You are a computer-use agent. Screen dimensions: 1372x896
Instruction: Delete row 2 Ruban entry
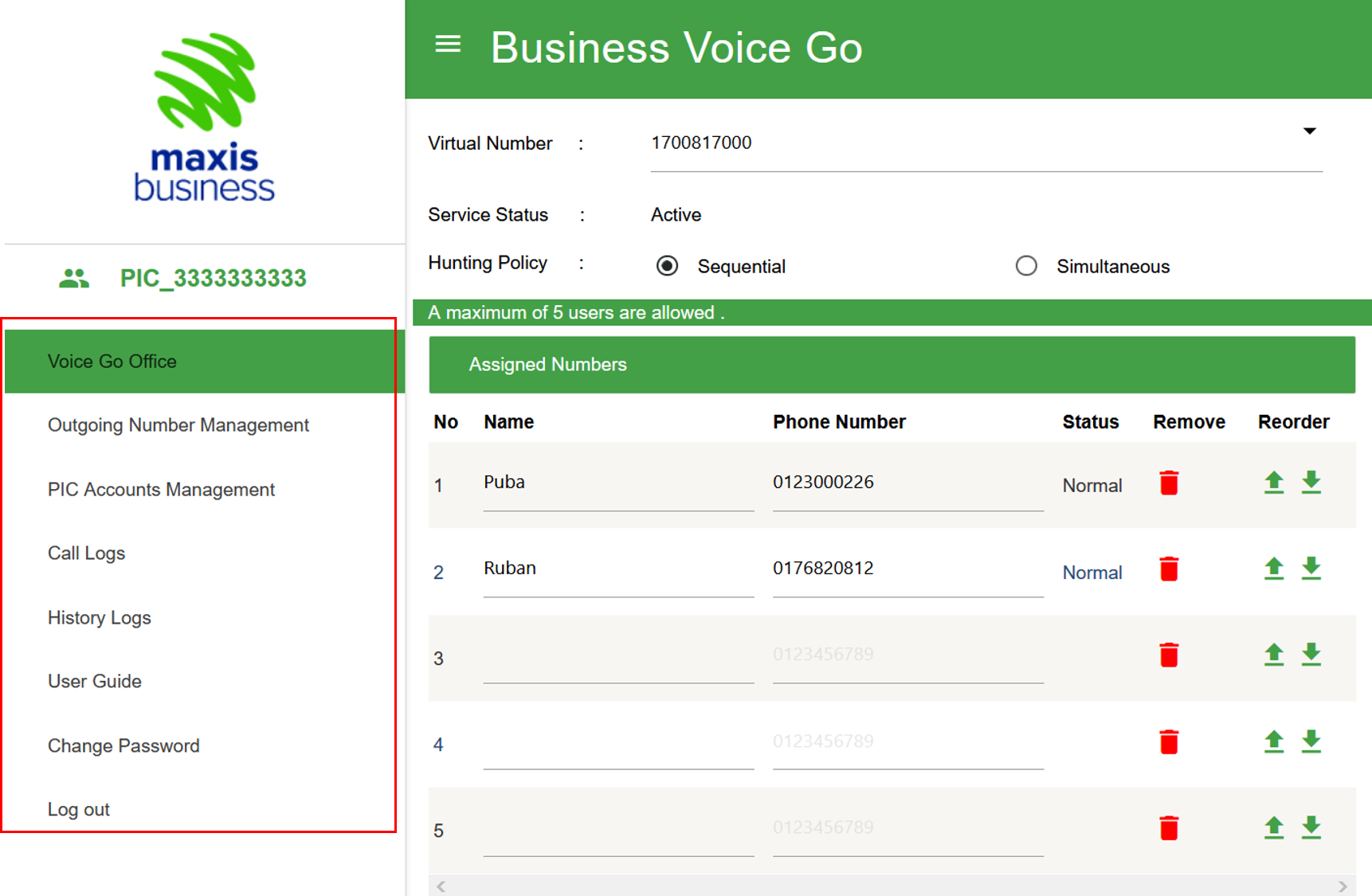pos(1169,569)
